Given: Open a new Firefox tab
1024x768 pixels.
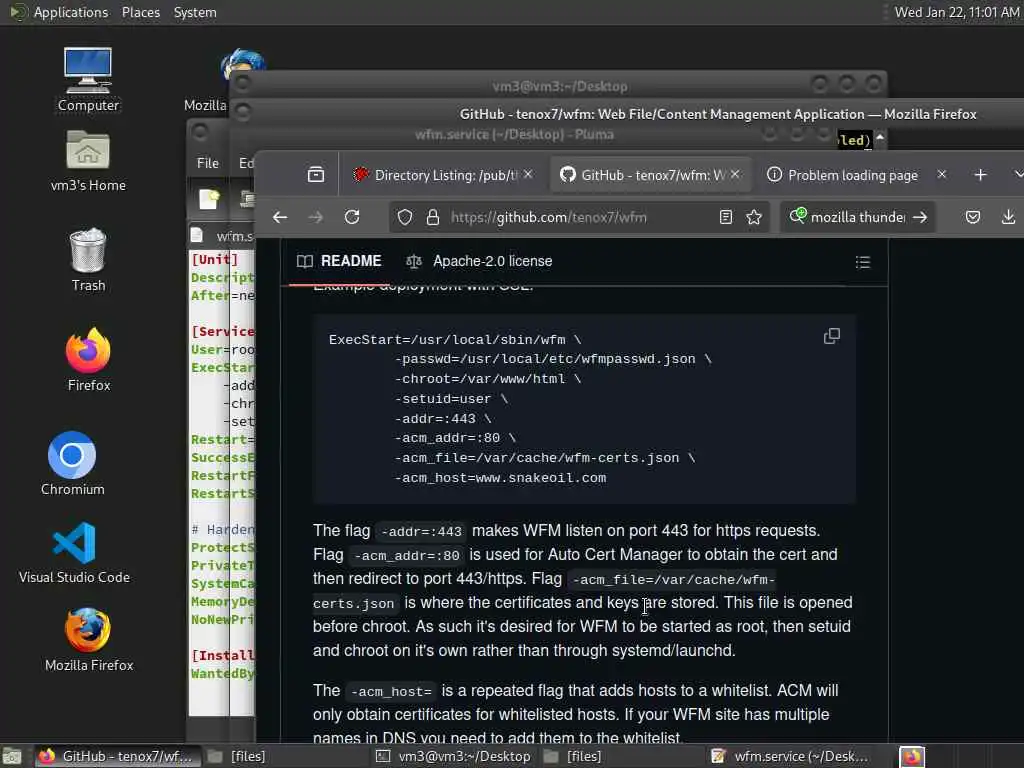Looking at the screenshot, I should [x=980, y=175].
